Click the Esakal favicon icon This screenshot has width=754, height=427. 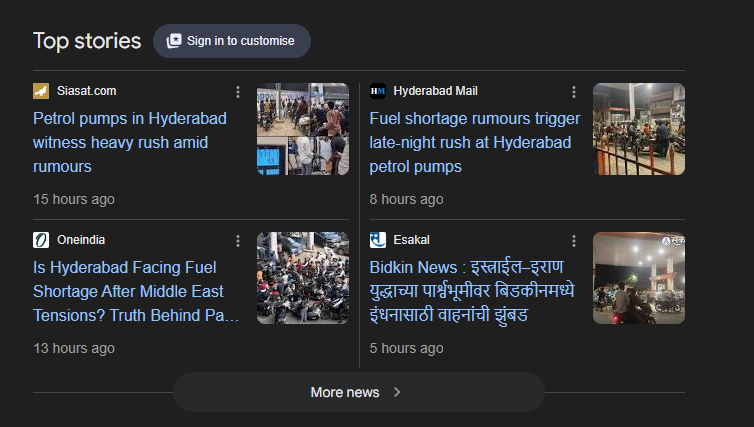pos(377,240)
